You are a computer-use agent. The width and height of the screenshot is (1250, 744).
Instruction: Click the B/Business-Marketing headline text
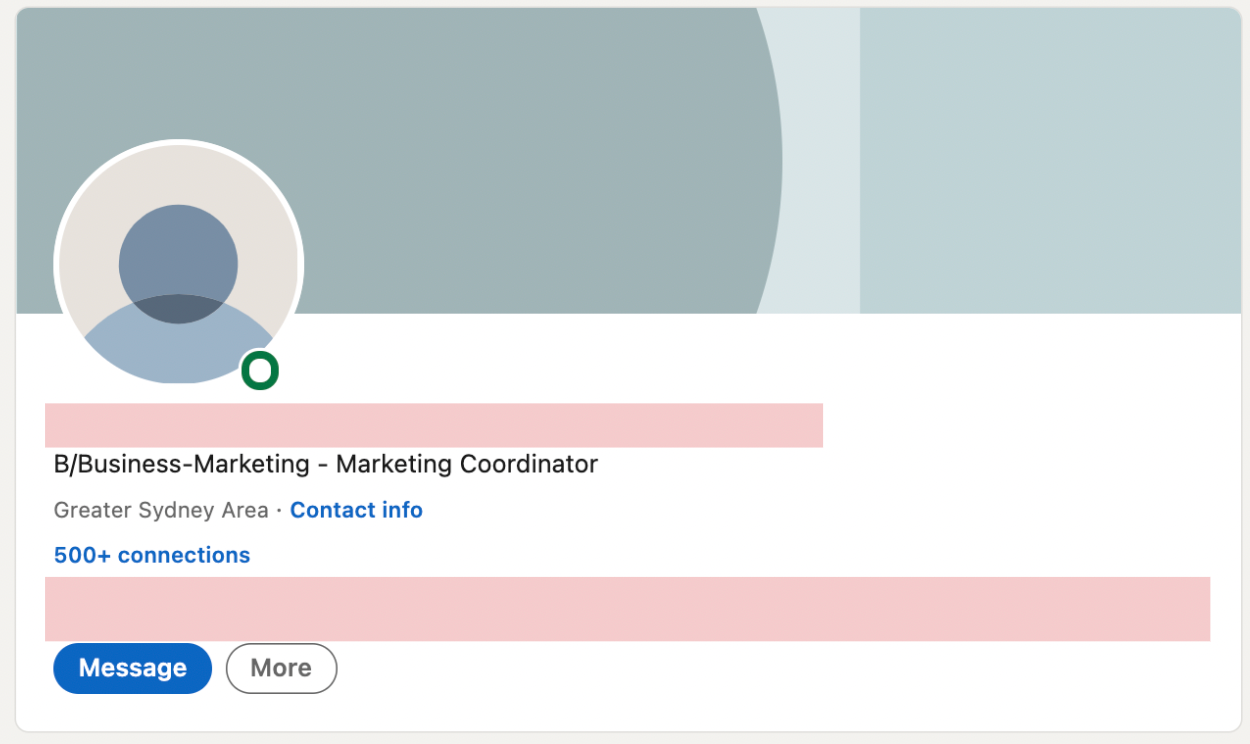click(x=181, y=464)
